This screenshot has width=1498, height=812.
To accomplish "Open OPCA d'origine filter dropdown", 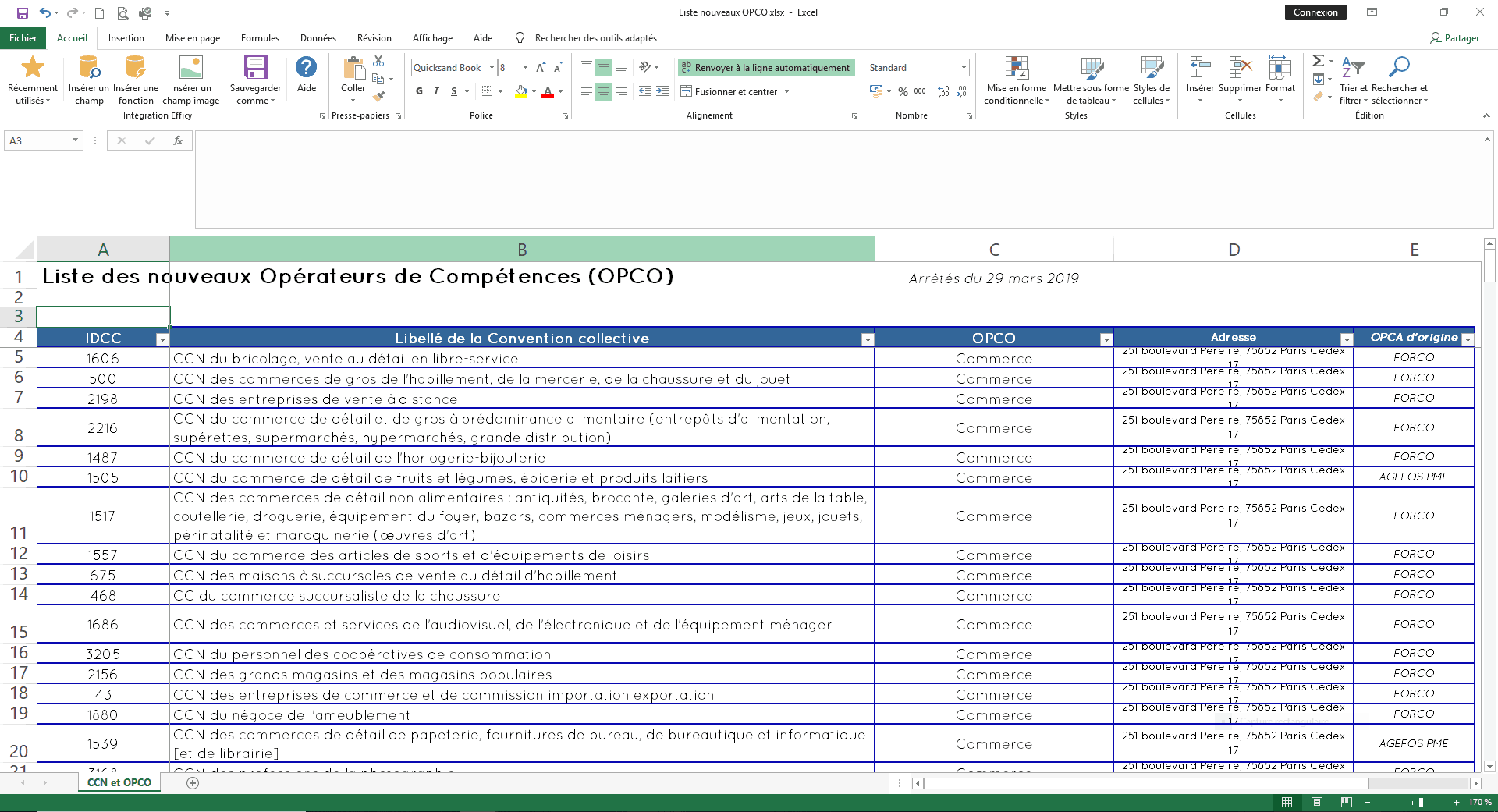I will (1468, 339).
